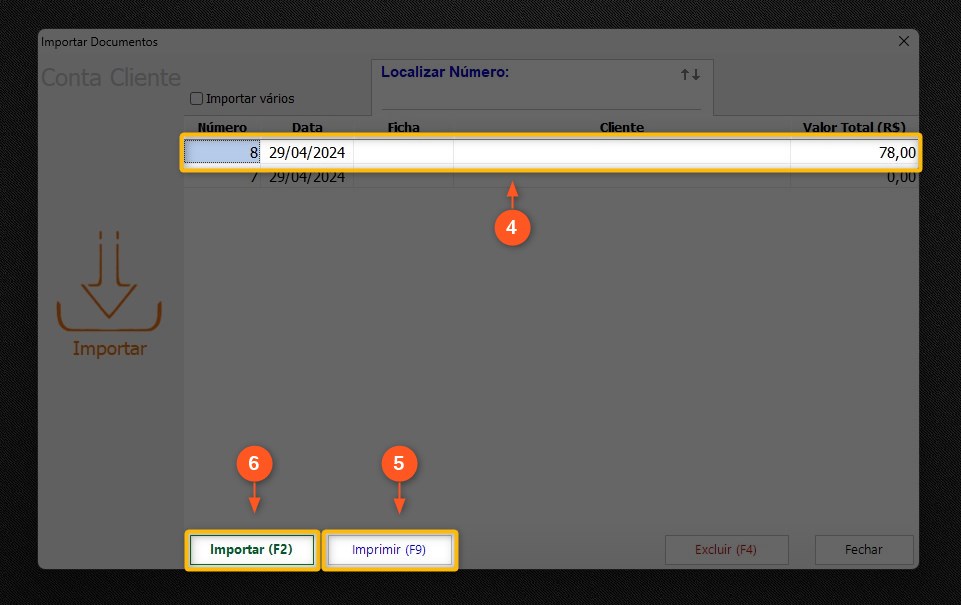Click the Cliente column header
This screenshot has height=605, width=961.
tap(621, 128)
